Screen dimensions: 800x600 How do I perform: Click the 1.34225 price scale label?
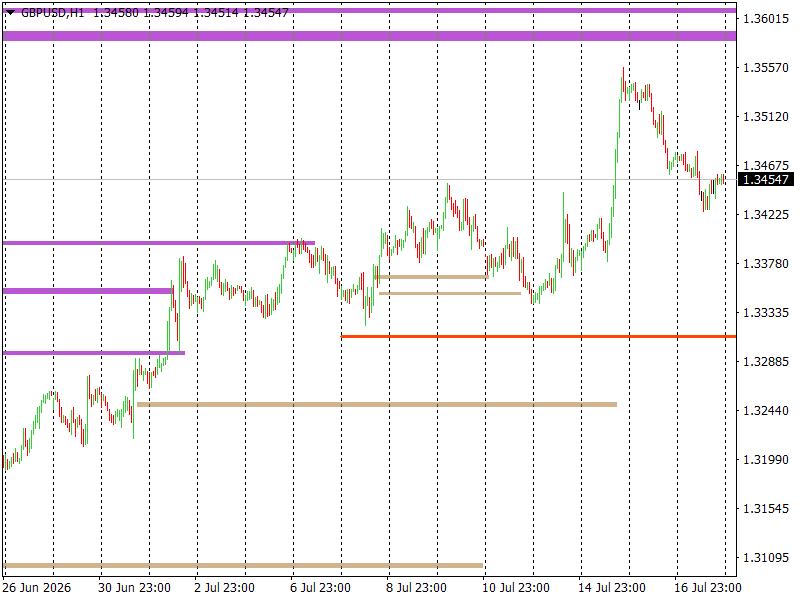[766, 215]
